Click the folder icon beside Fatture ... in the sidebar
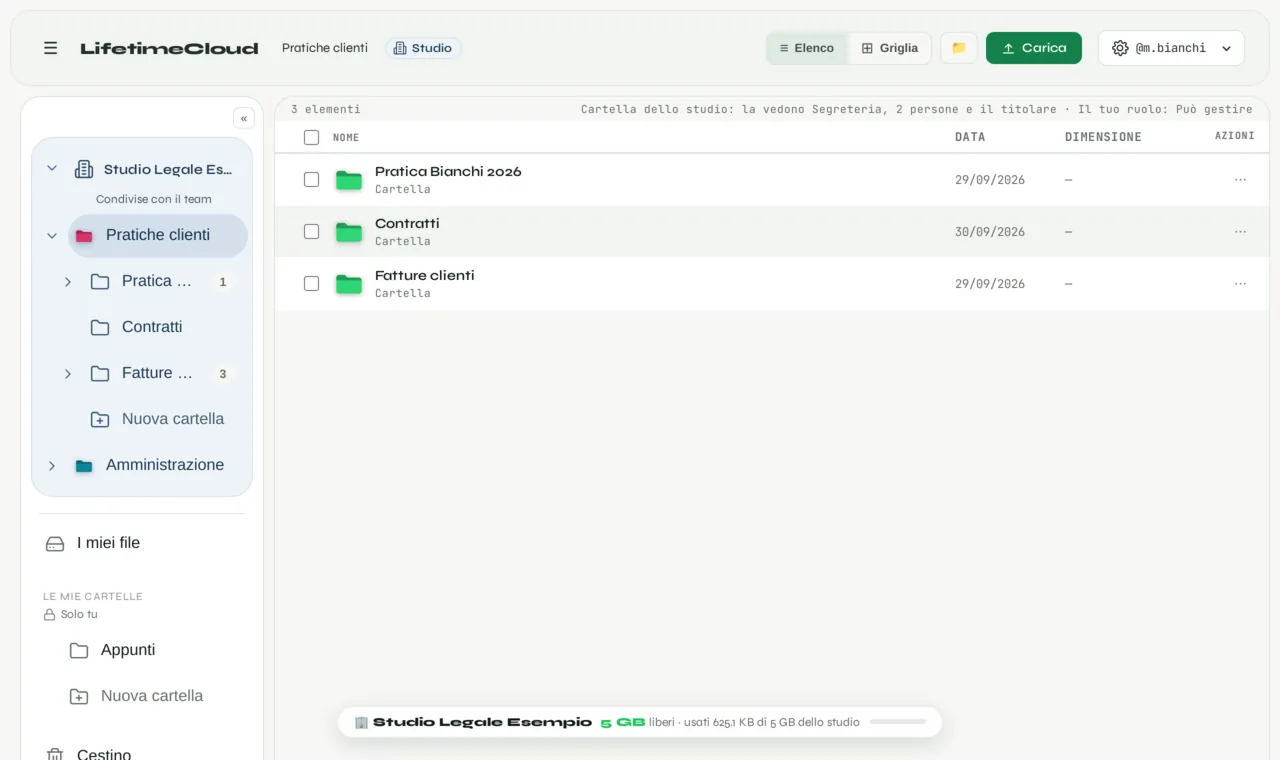The image size is (1280, 760). pos(100,374)
